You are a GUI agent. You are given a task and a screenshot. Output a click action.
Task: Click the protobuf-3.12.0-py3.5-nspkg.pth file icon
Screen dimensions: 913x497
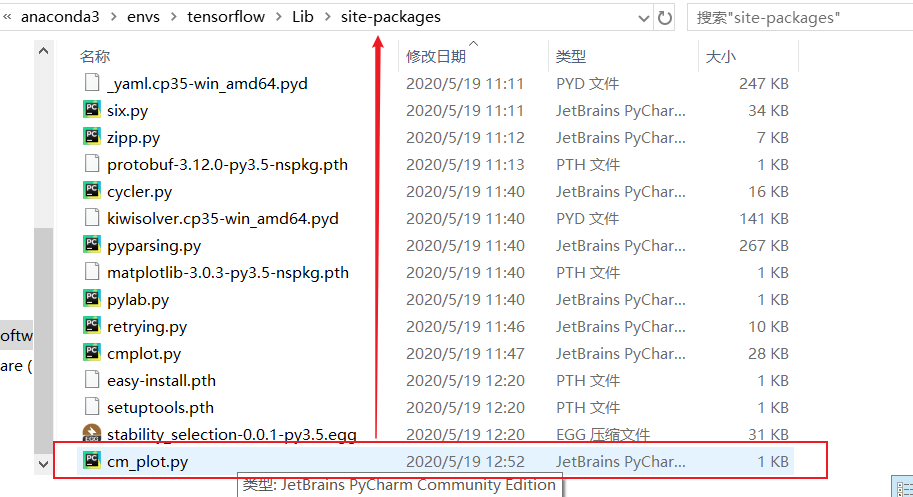coord(92,164)
